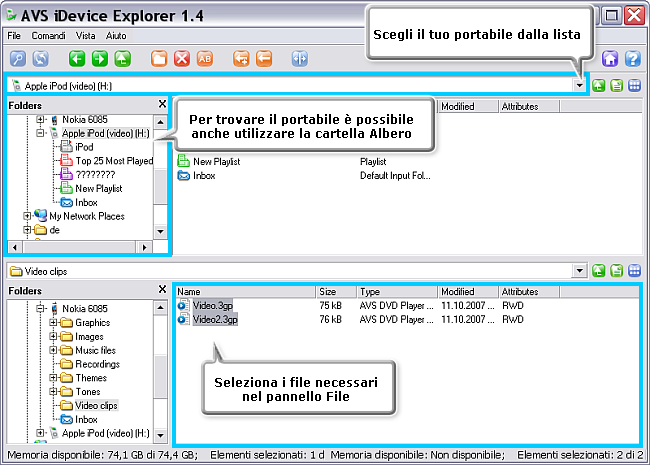
Task: Expand Nokia 6085 in upper tree
Action: (40, 119)
